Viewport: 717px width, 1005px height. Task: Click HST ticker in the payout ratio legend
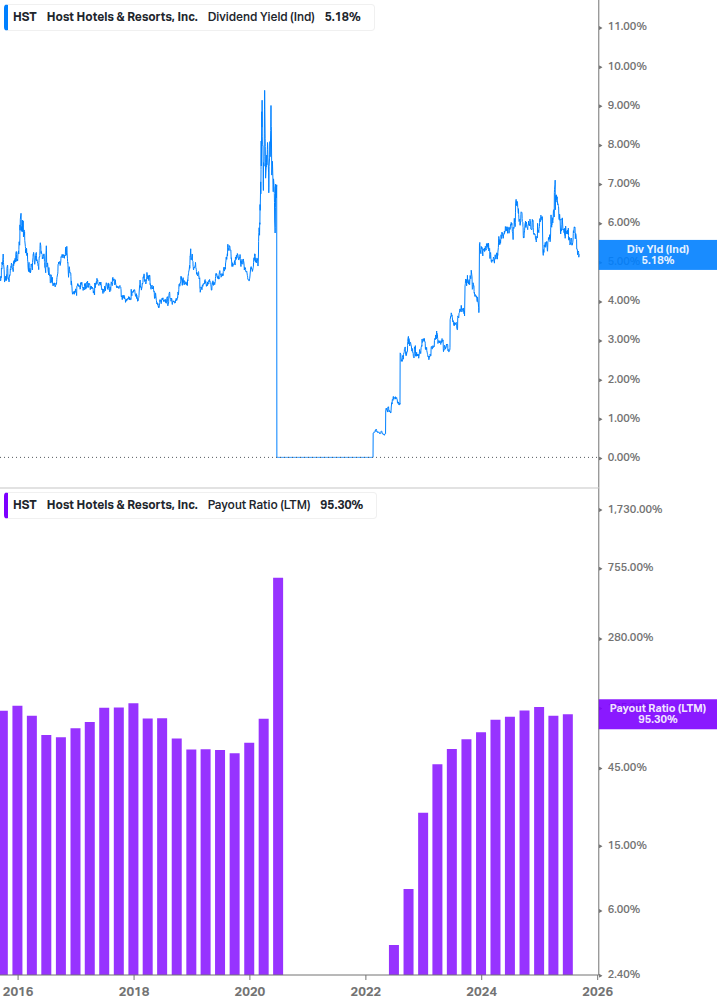(24, 505)
